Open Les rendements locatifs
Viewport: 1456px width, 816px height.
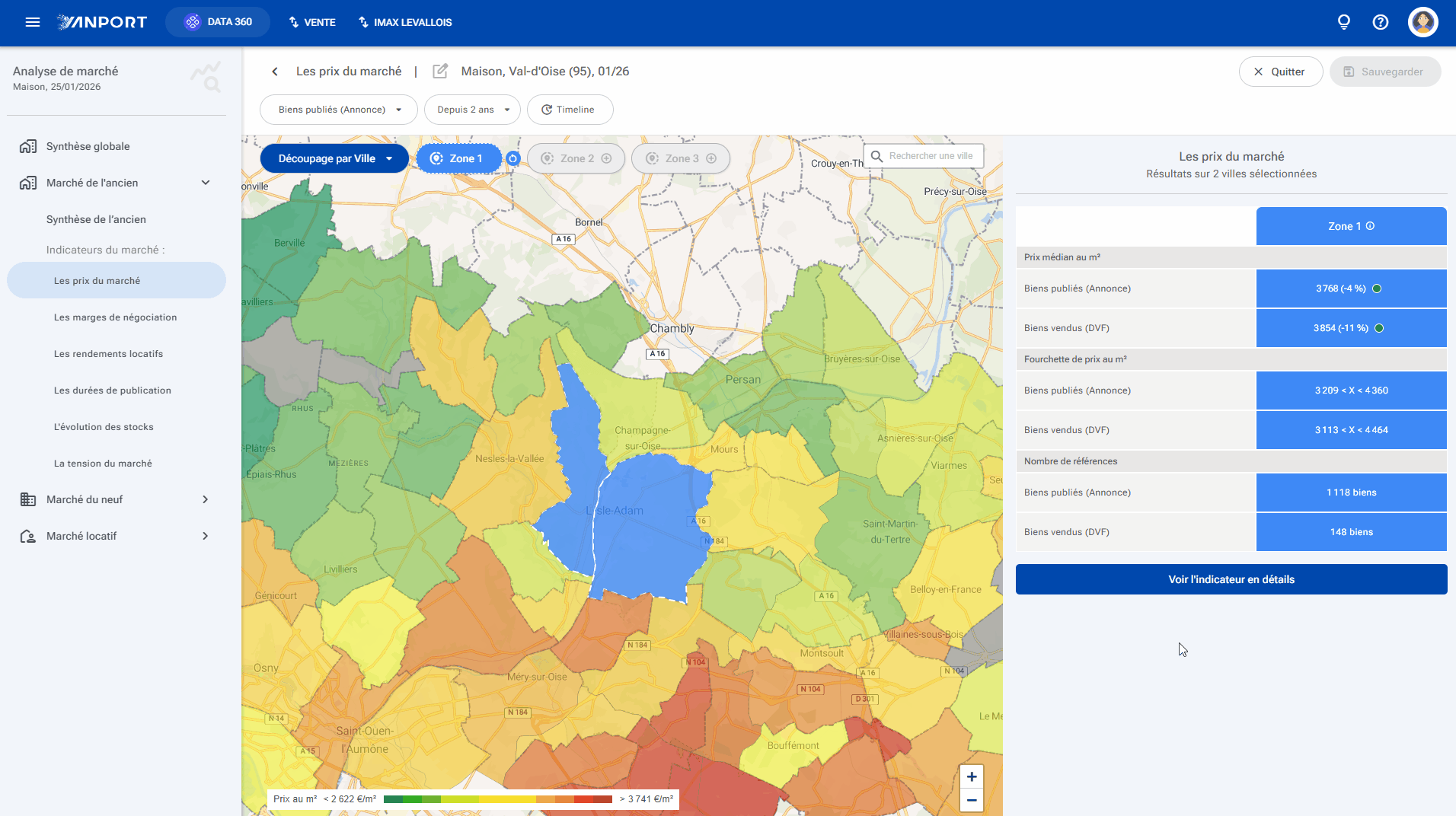108,354
